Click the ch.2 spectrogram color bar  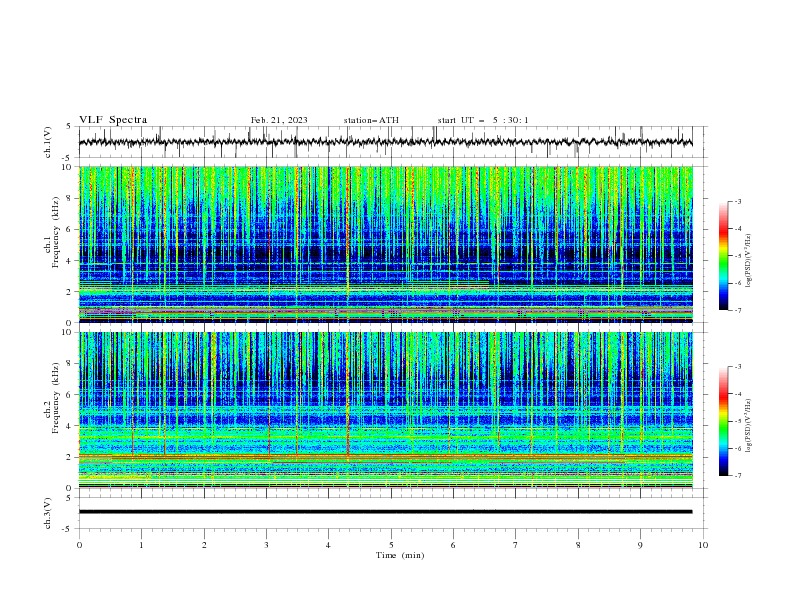(723, 421)
